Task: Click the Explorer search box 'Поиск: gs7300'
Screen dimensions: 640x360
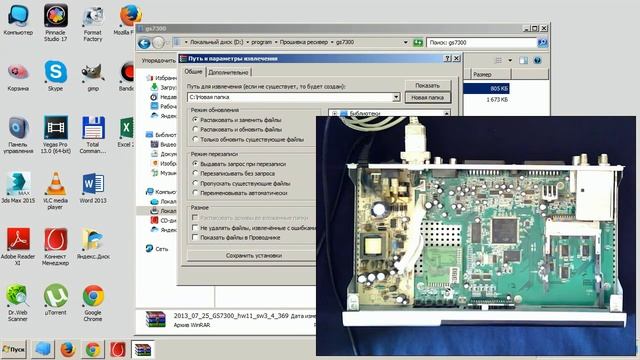Action: tap(482, 42)
